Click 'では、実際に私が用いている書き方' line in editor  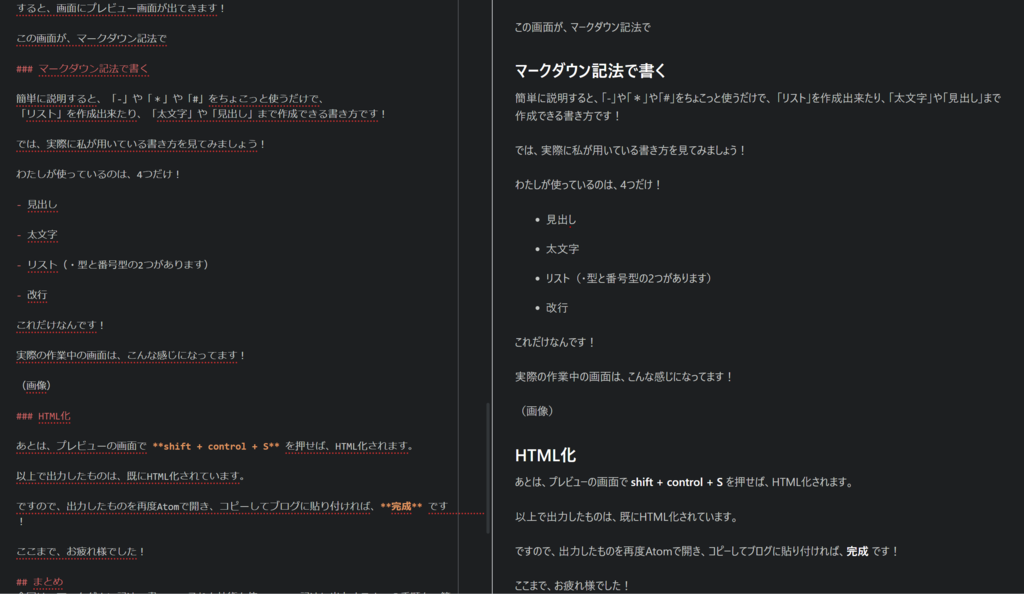(141, 144)
